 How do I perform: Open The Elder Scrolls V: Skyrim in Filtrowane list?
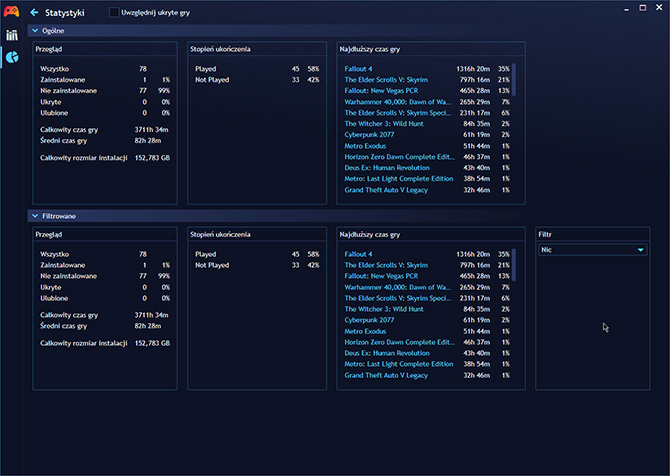[x=386, y=265]
